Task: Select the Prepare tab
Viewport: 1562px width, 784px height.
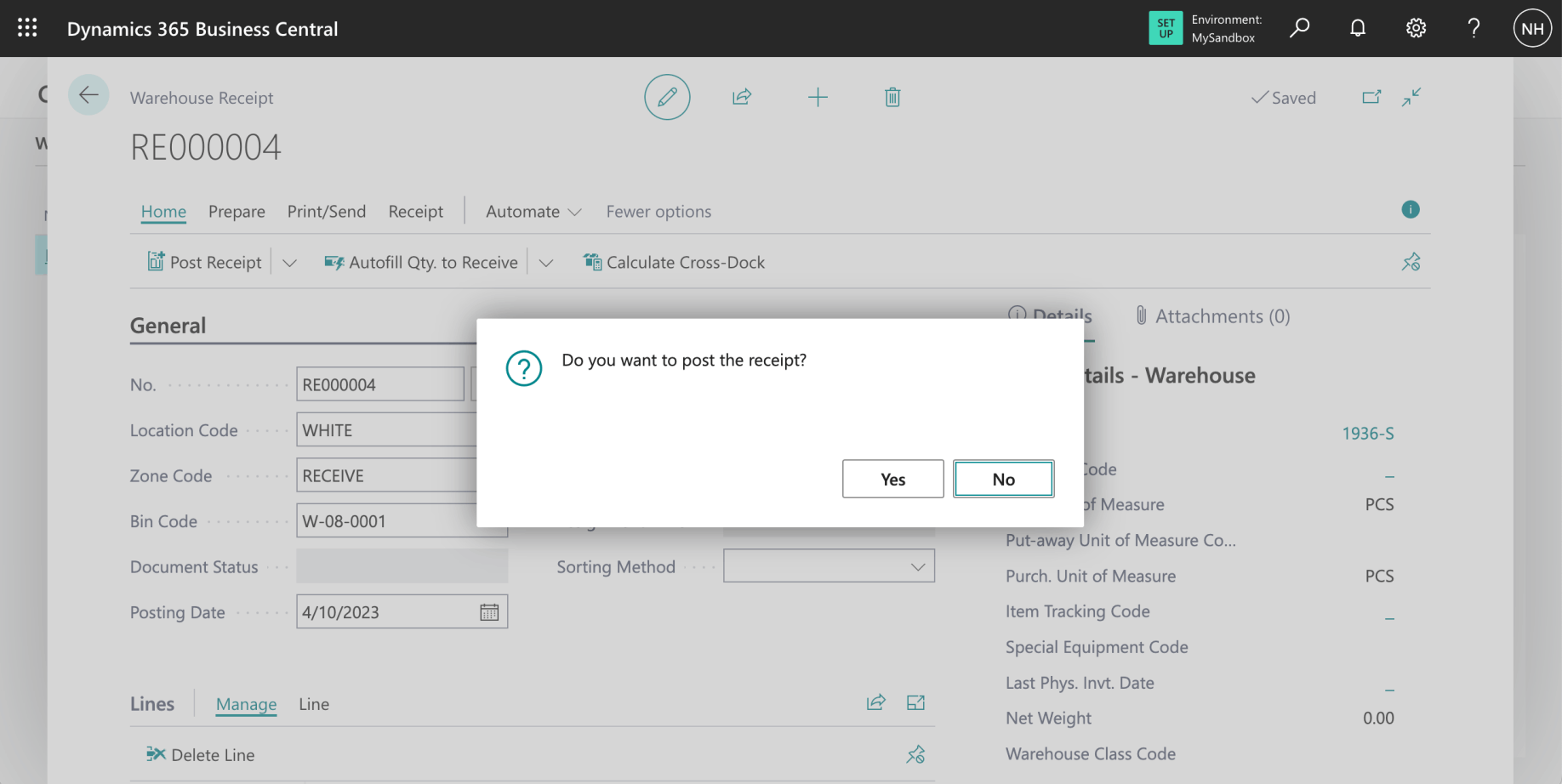Action: point(237,211)
